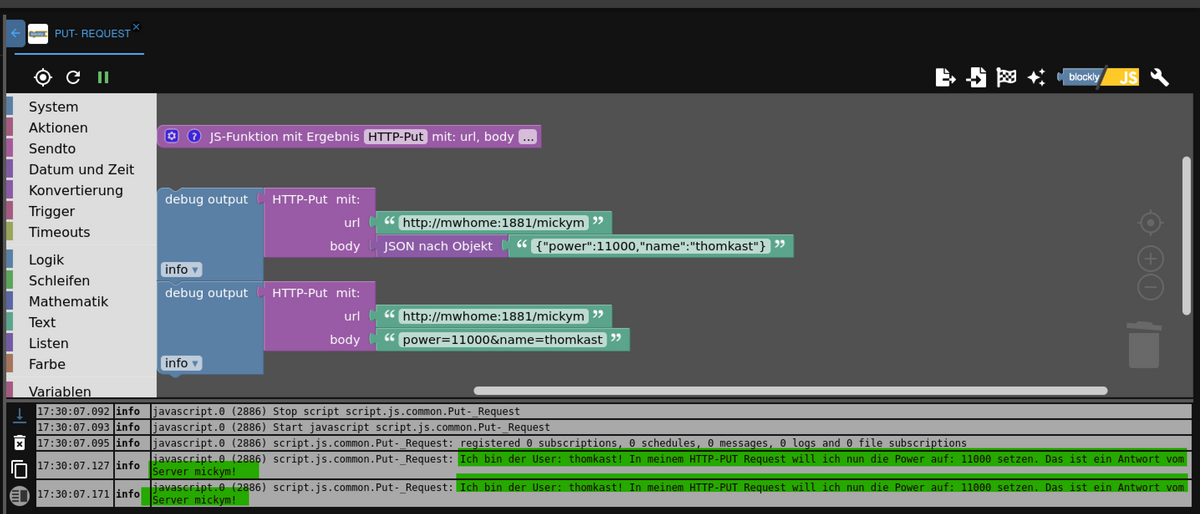Click the HTTP-Put function name field

pyautogui.click(x=395, y=136)
